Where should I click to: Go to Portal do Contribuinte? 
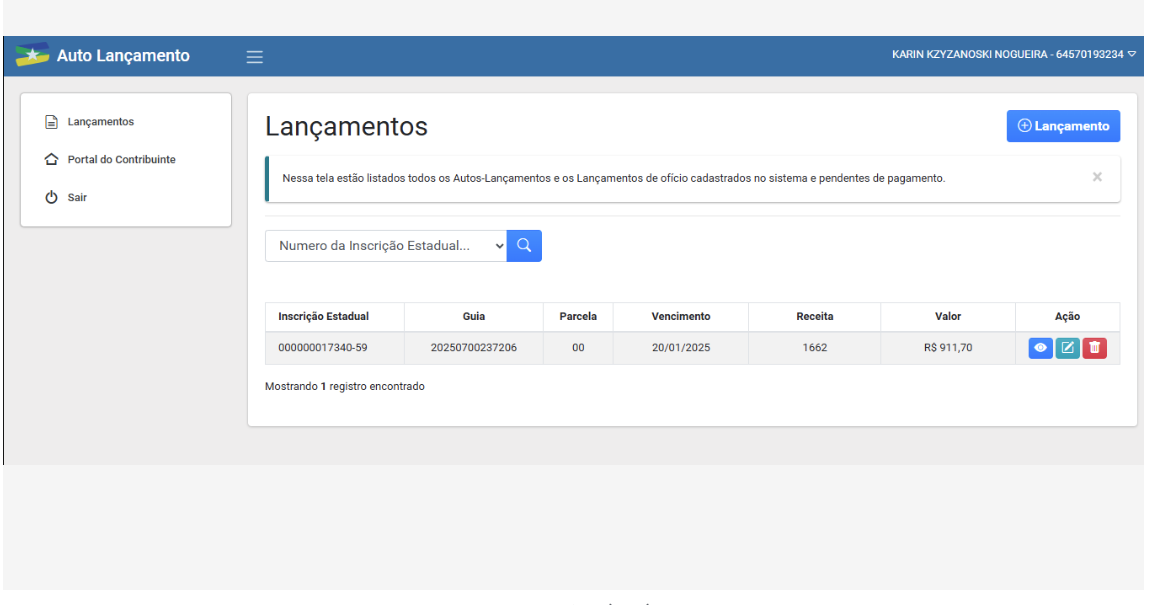120,160
